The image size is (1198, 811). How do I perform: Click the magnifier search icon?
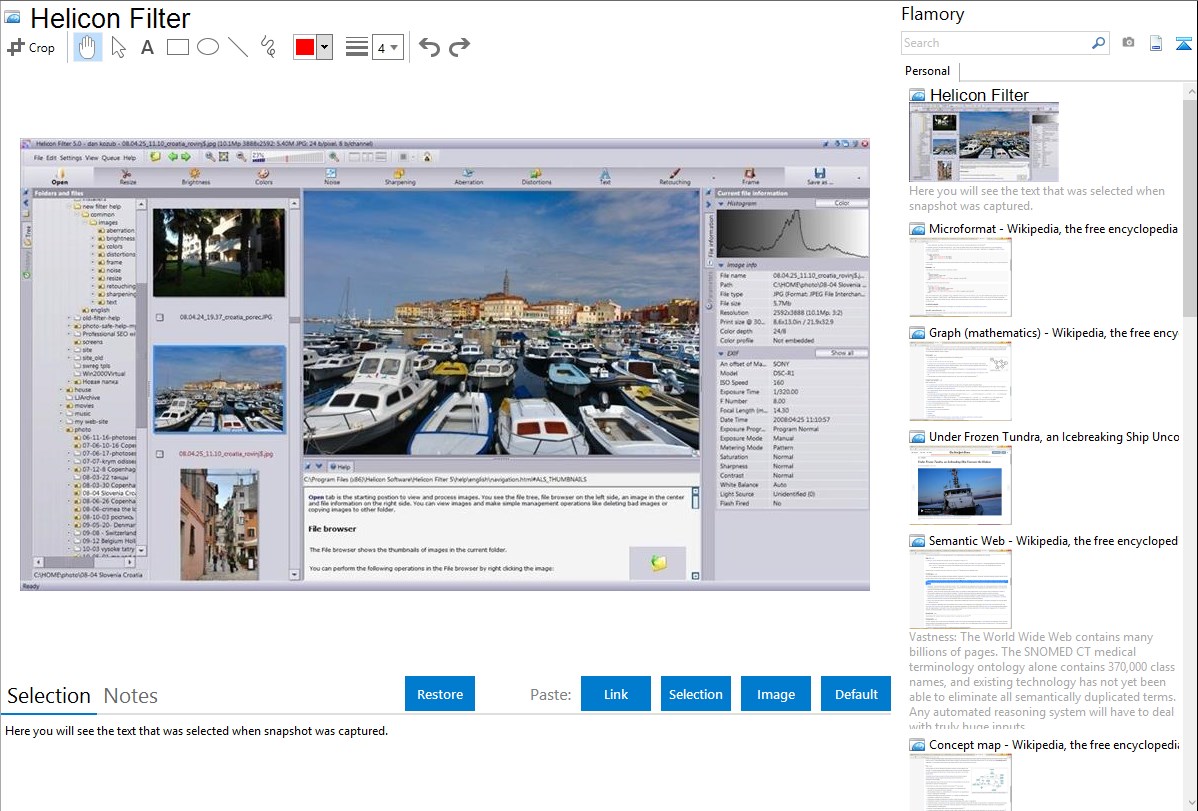1098,43
